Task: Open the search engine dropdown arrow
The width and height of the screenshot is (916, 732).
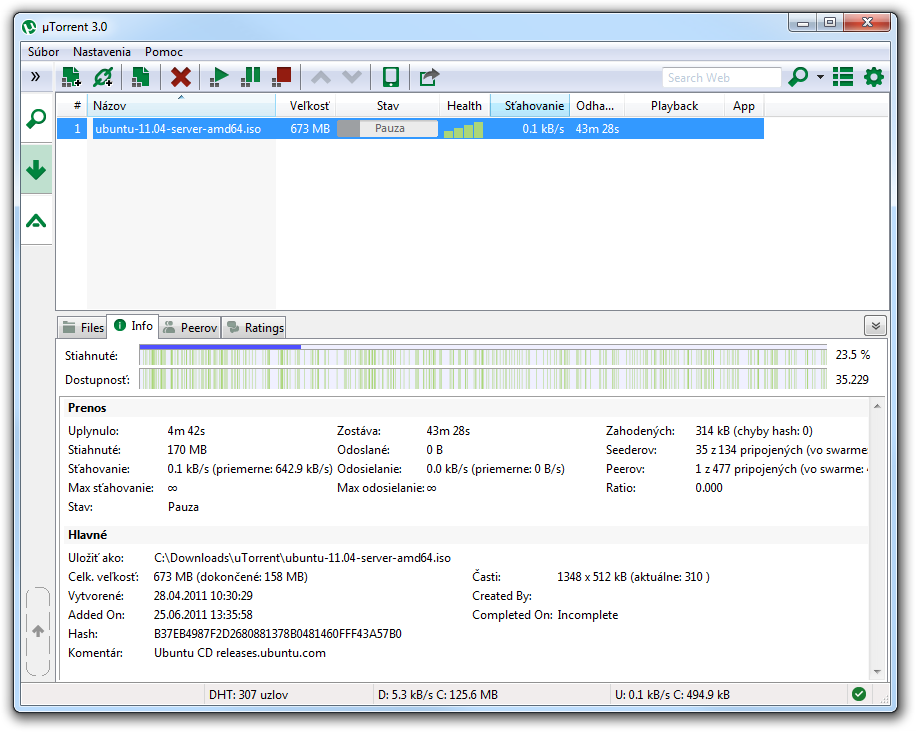Action: coord(820,77)
